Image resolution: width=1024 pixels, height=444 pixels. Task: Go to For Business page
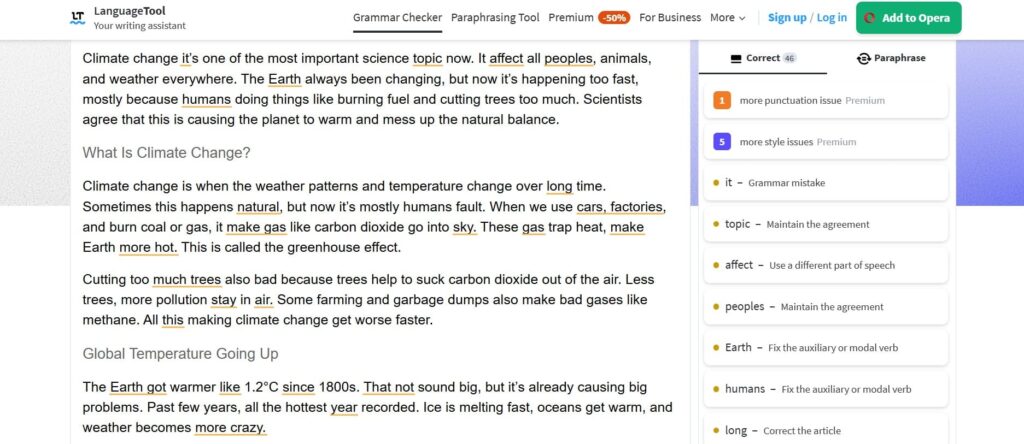click(x=670, y=18)
